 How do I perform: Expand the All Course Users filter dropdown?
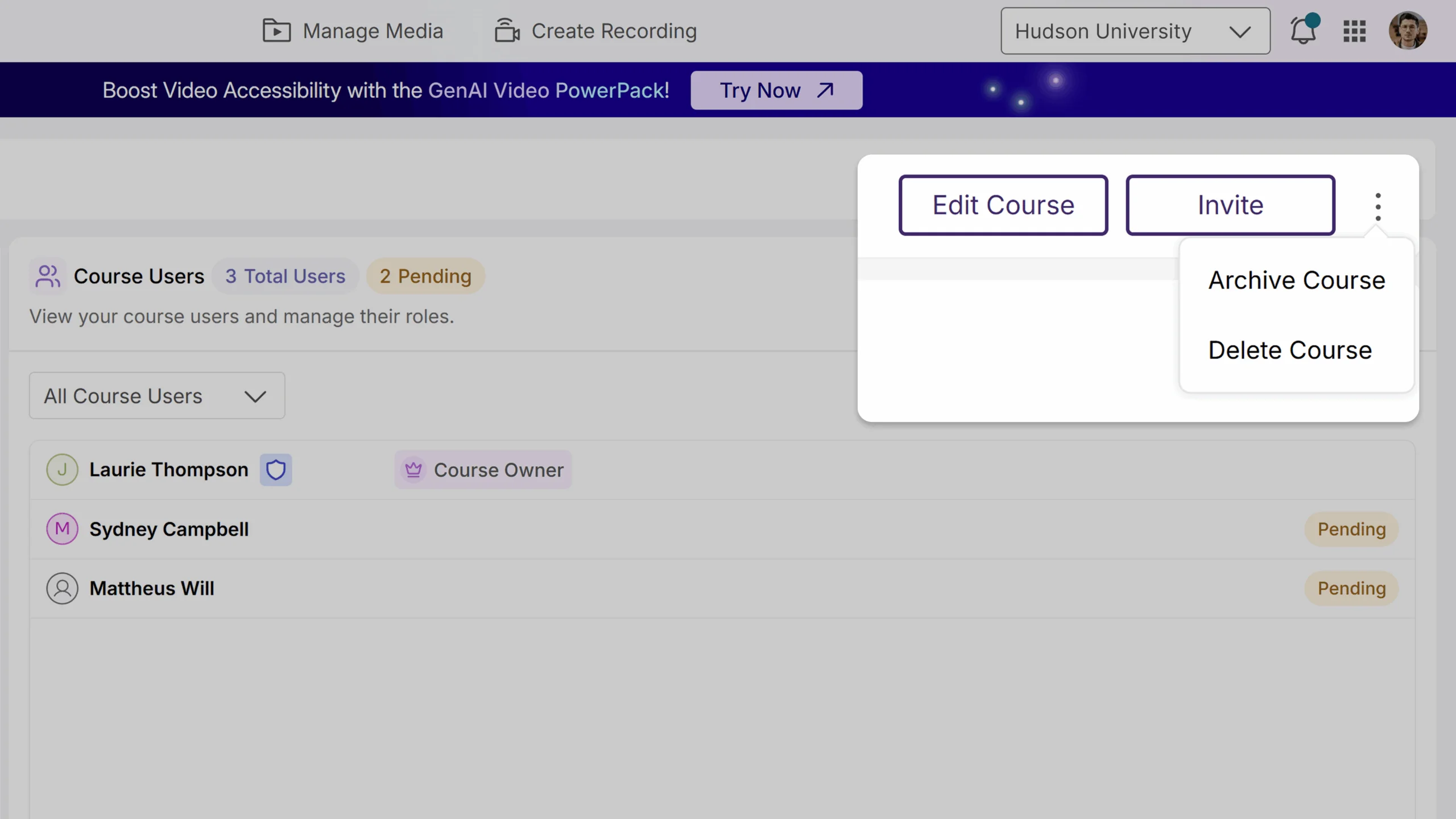[157, 396]
